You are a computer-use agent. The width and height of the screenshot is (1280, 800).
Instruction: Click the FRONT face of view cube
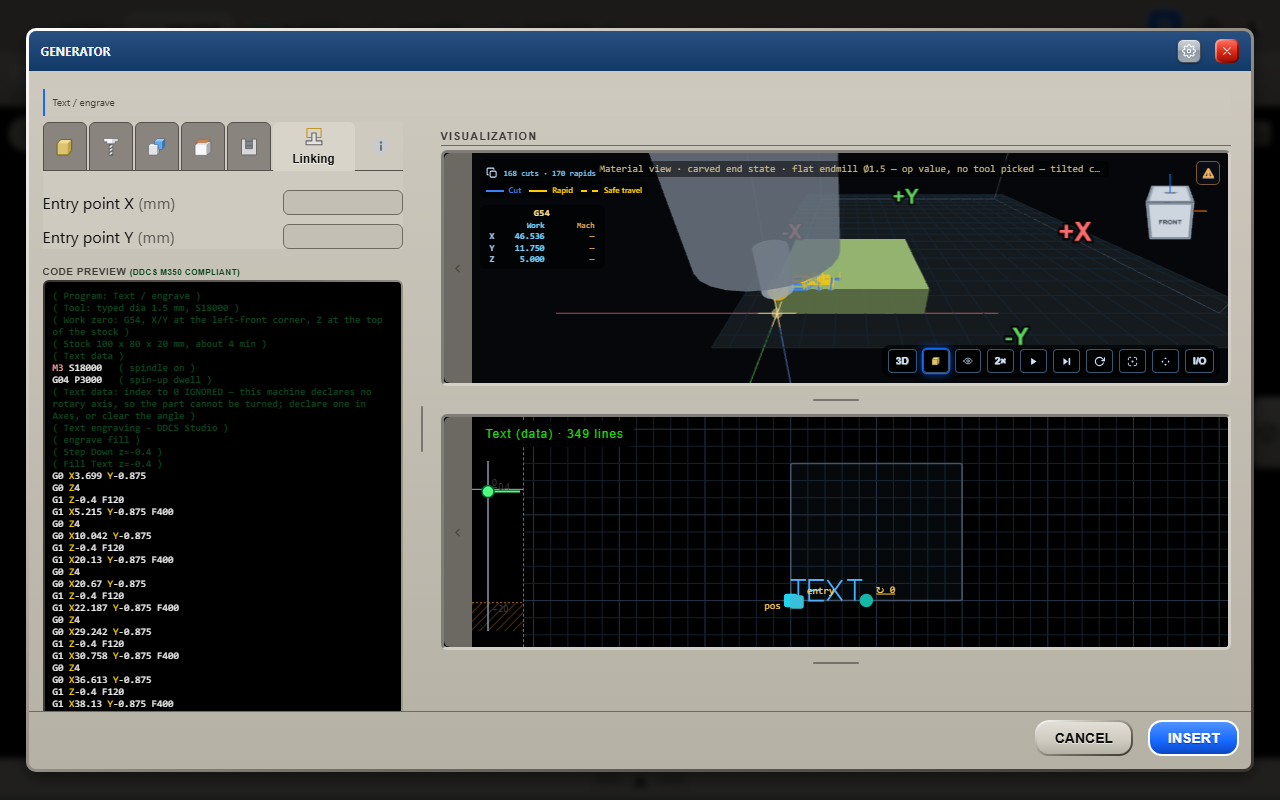coord(1169,220)
